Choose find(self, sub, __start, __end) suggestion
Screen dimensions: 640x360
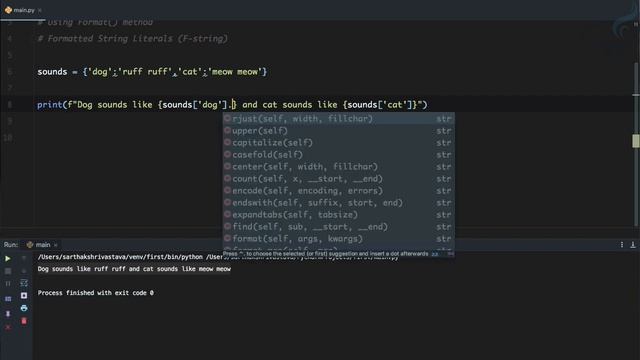pyautogui.click(x=338, y=227)
